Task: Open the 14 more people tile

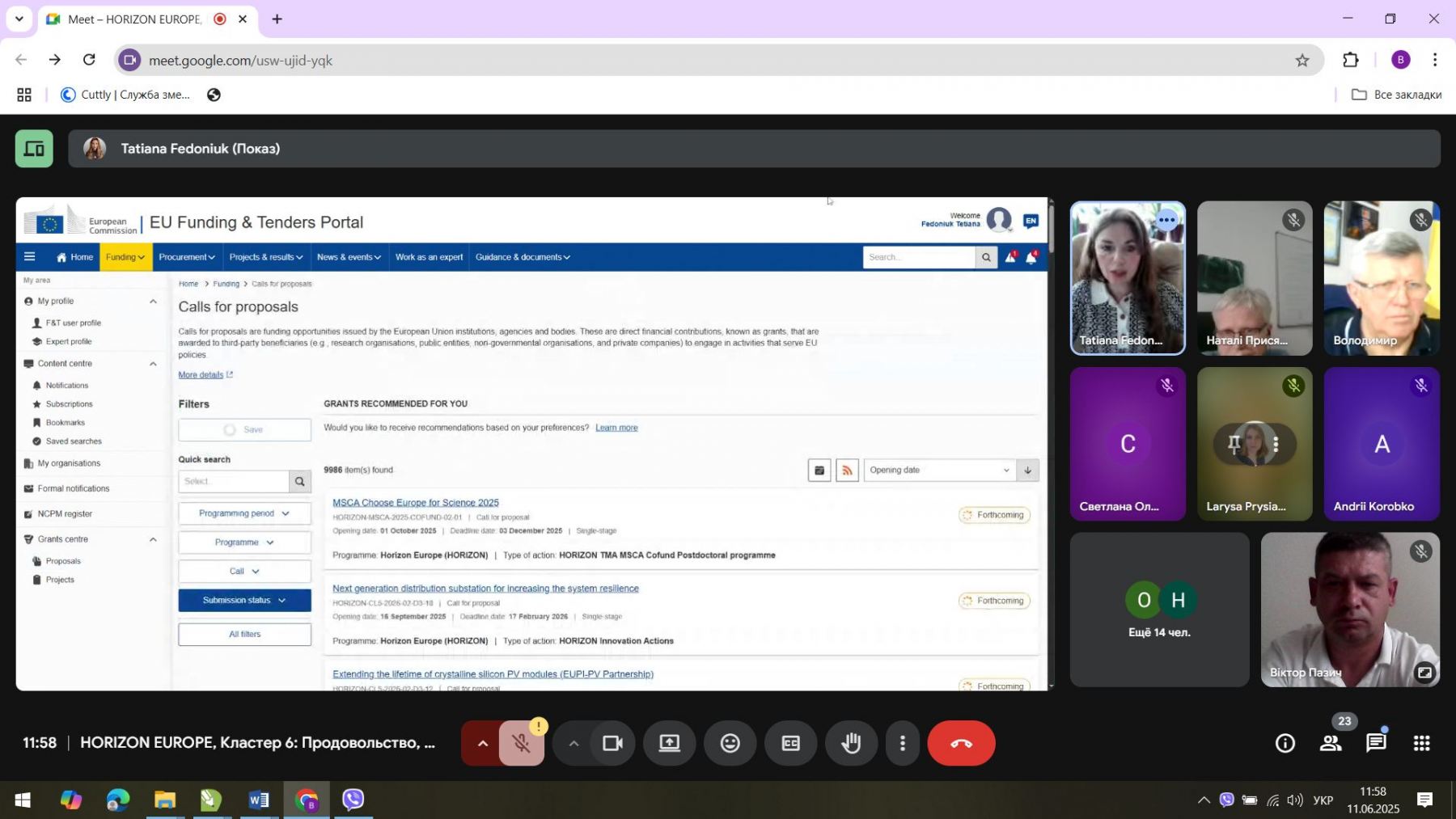Action: click(1159, 610)
